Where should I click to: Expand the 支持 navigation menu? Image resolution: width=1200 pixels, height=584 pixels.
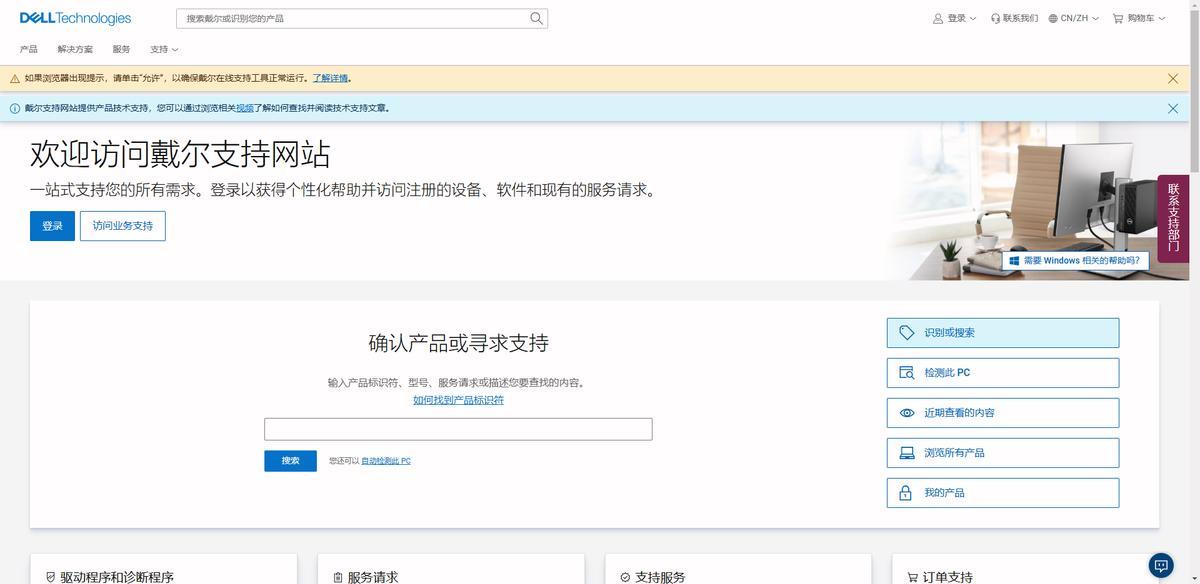click(x=164, y=49)
